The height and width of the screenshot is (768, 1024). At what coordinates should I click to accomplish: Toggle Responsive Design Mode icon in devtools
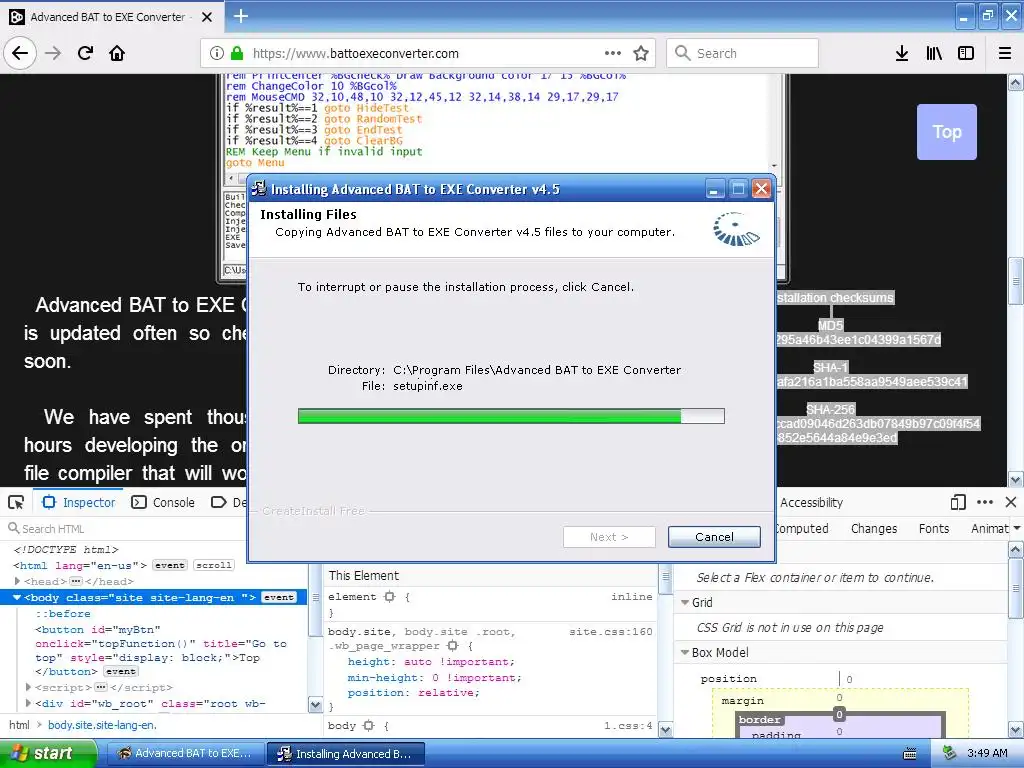[x=958, y=502]
